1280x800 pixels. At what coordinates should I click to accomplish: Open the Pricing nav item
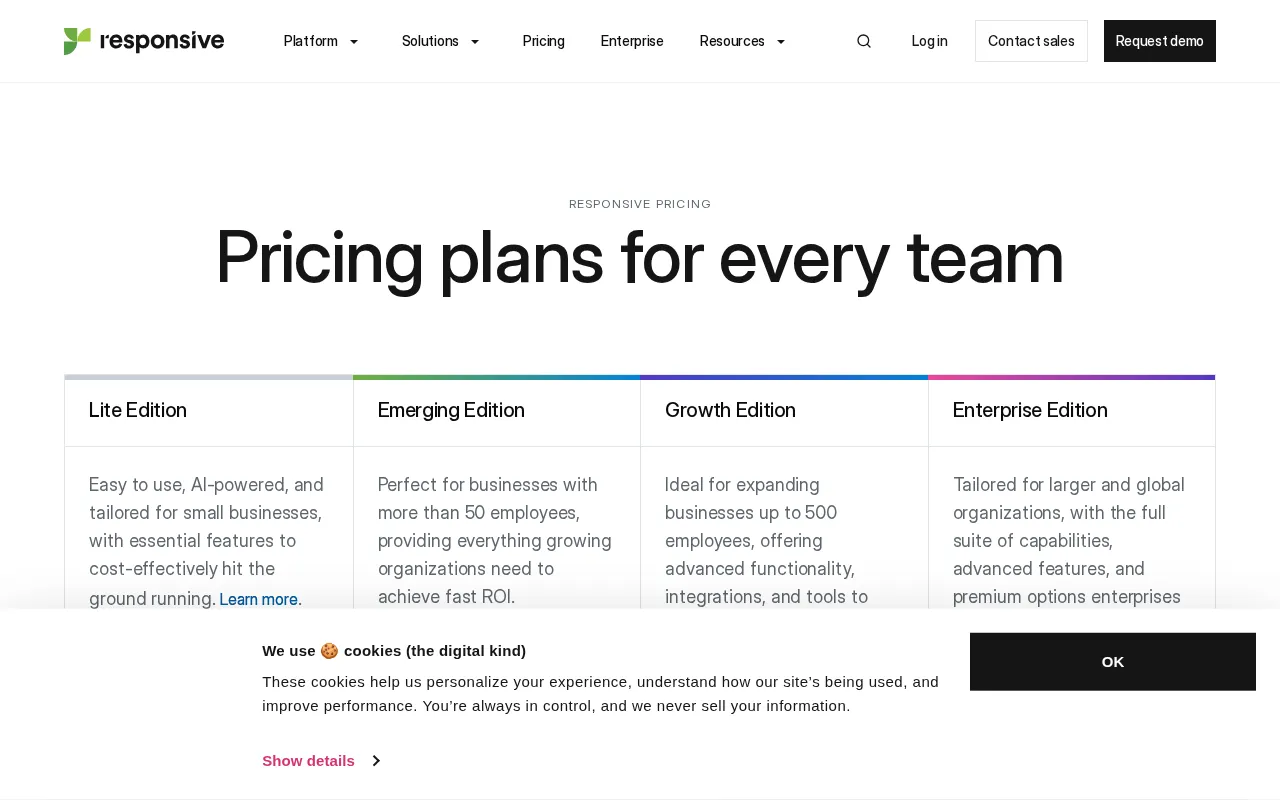[x=544, y=41]
